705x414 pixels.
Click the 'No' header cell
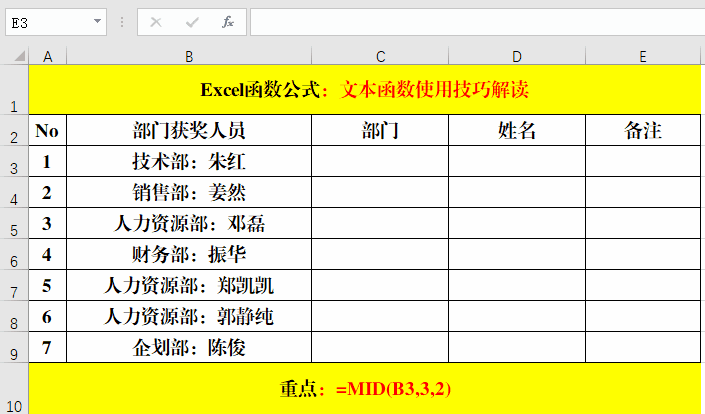tap(48, 130)
